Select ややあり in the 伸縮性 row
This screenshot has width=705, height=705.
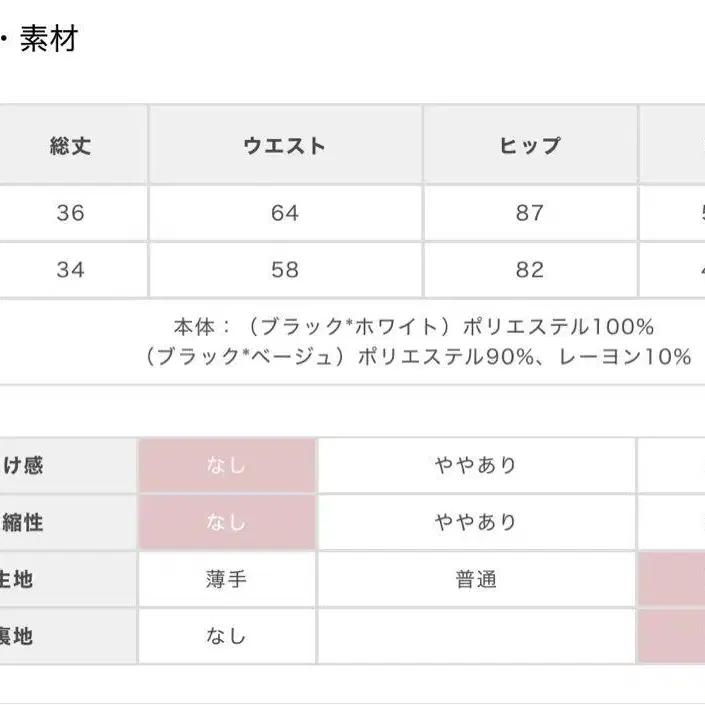(x=475, y=522)
